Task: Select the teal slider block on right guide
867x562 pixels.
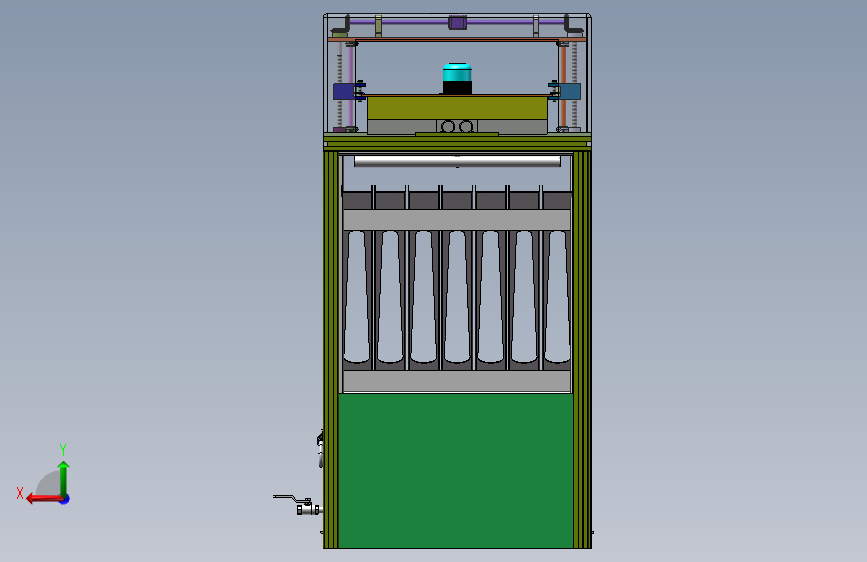Action: (x=570, y=91)
